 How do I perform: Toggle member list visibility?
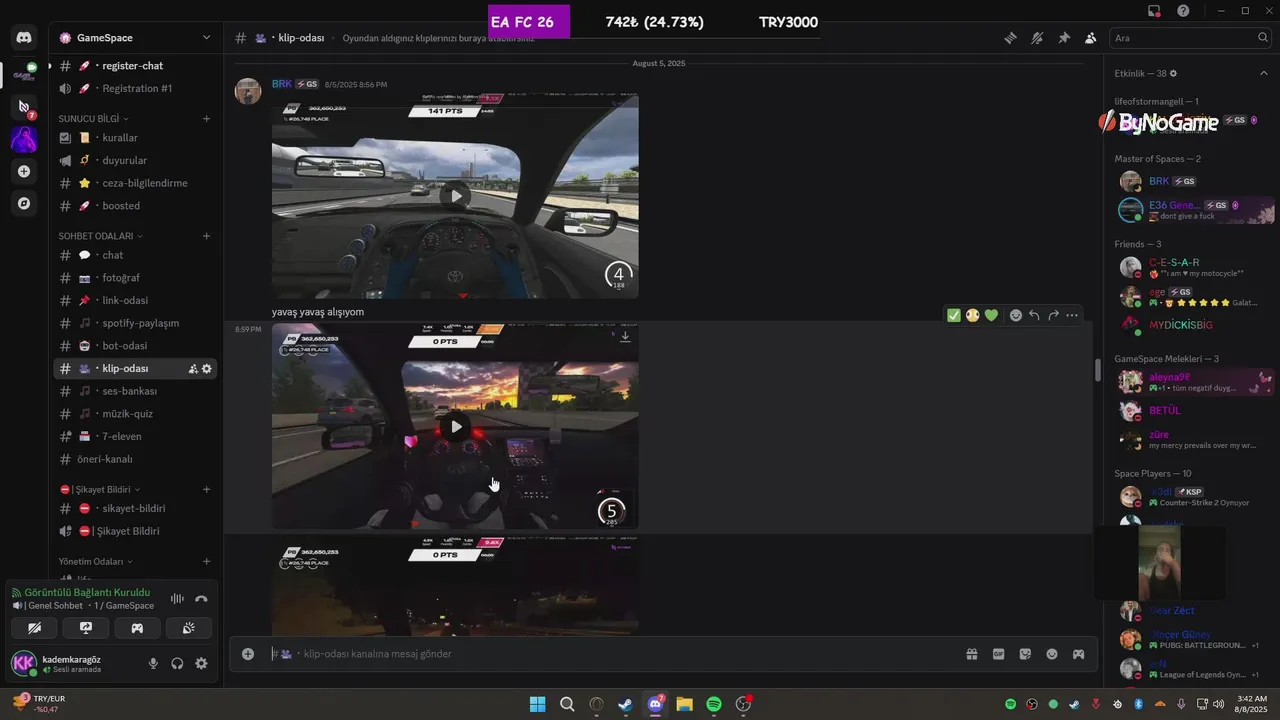(1090, 38)
